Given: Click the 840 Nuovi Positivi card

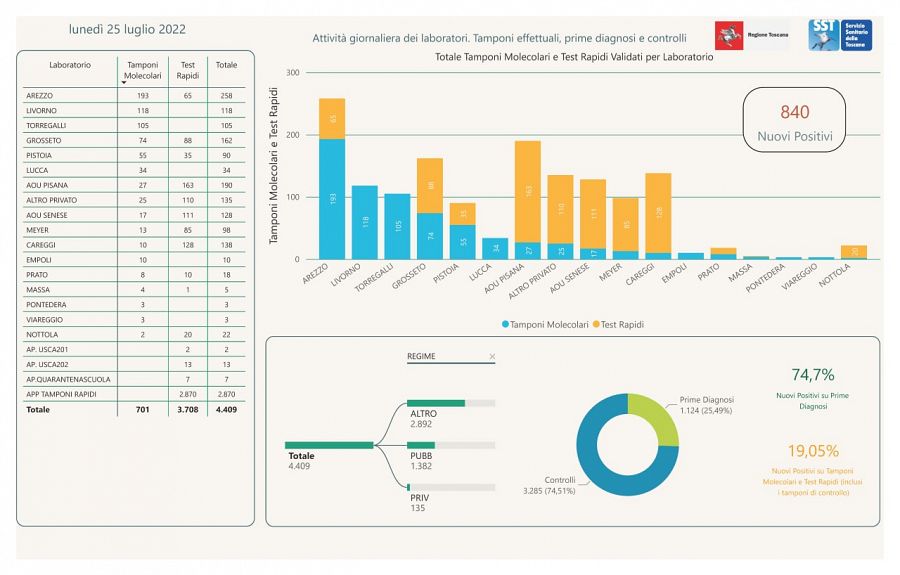Looking at the screenshot, I should (794, 120).
